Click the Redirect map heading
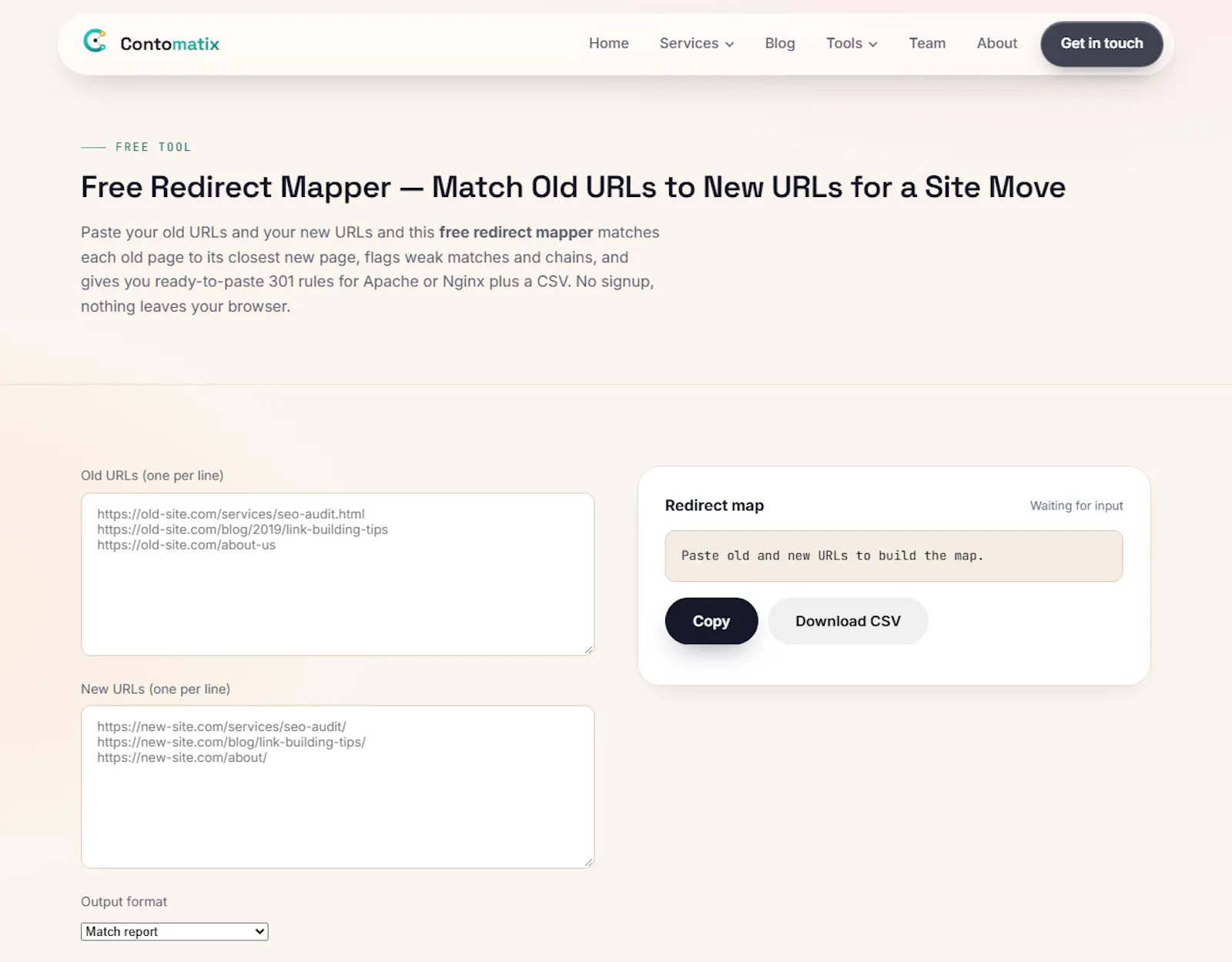This screenshot has height=962, width=1232. 715,506
